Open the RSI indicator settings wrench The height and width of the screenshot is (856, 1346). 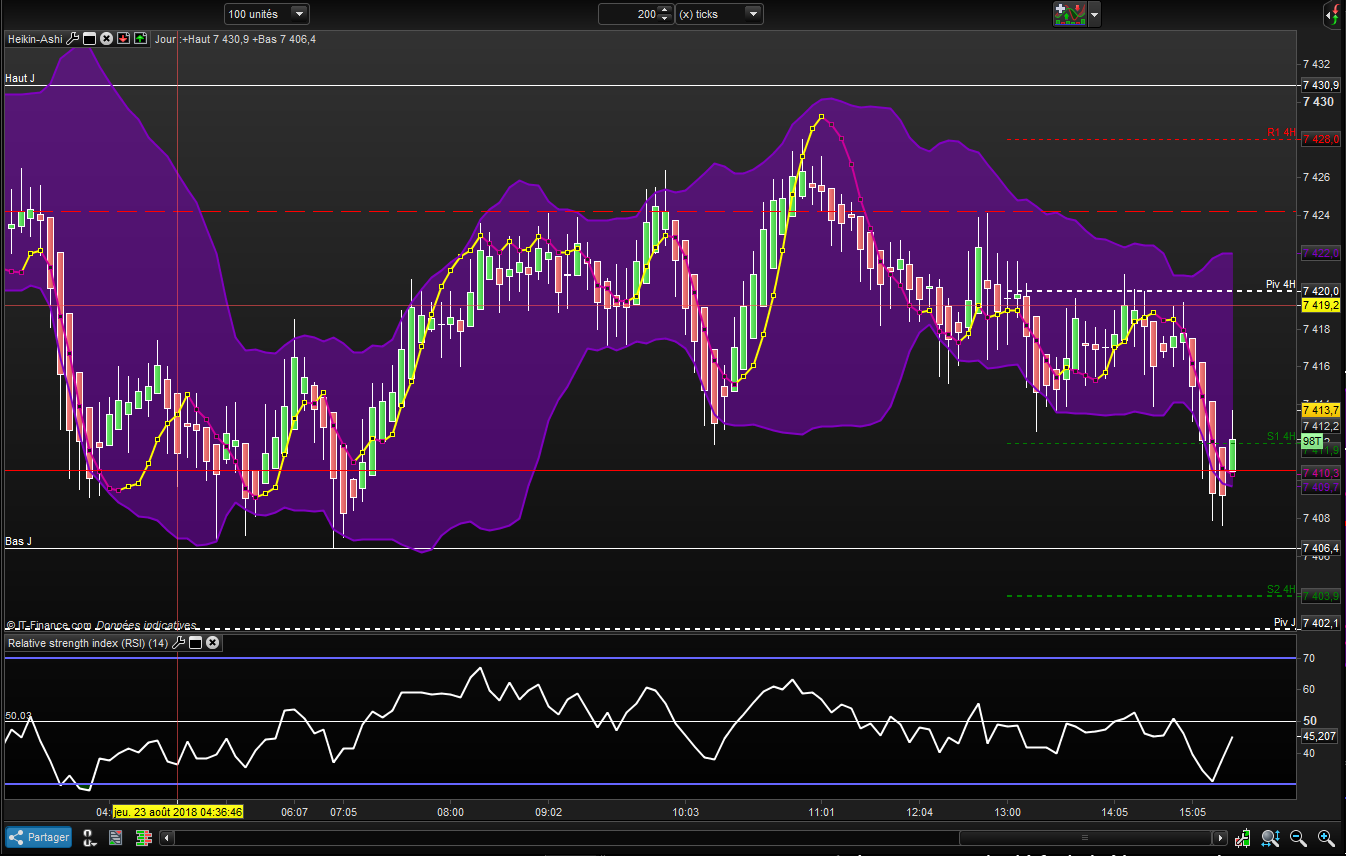179,643
